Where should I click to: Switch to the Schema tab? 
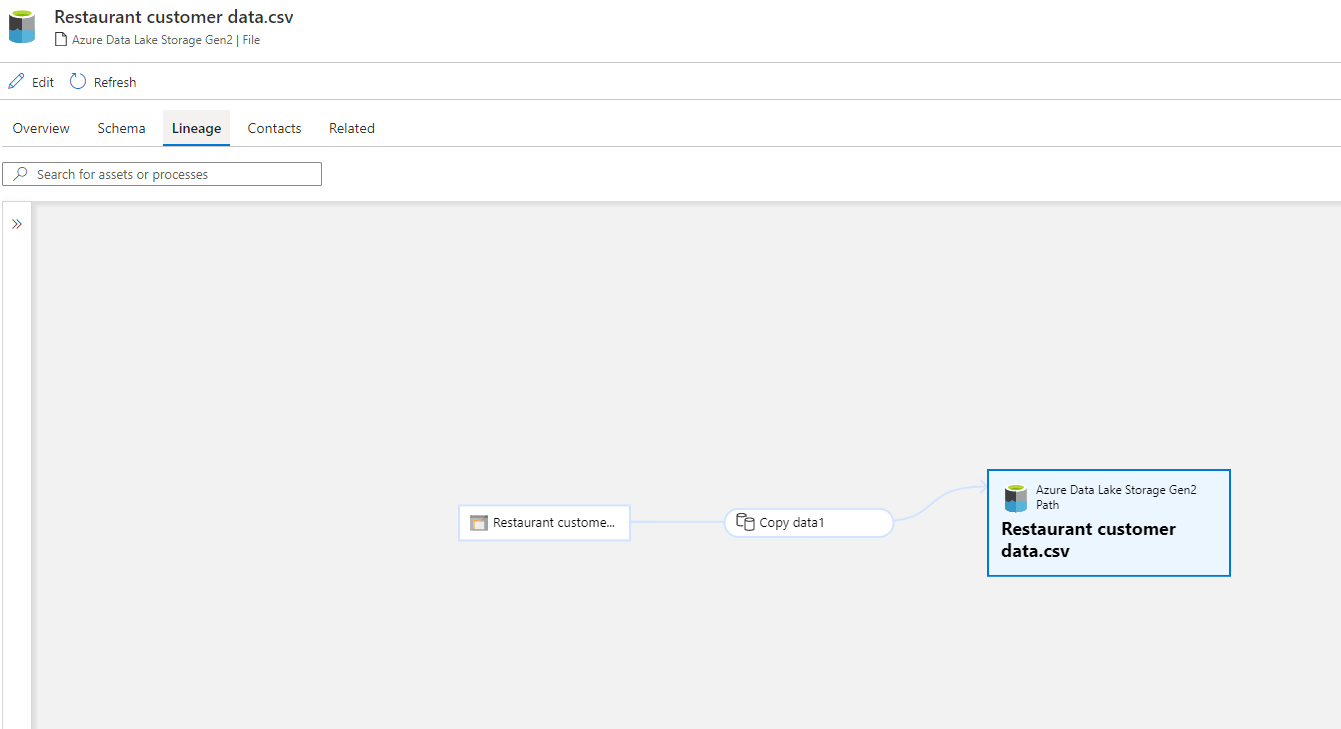pyautogui.click(x=121, y=128)
